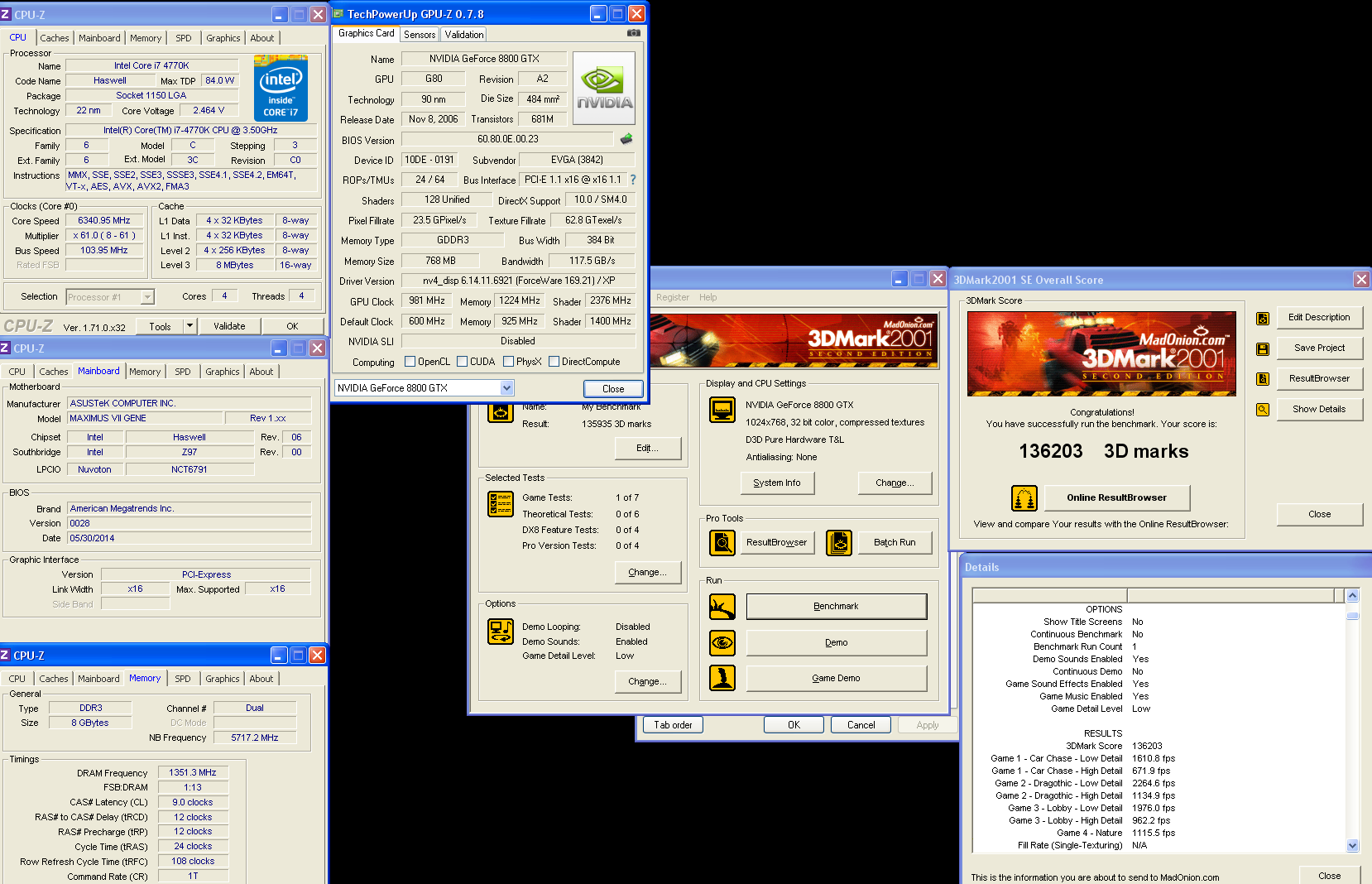Open the GPU selection dropdown in GPU-Z
This screenshot has width=1372, height=884.
[x=506, y=388]
